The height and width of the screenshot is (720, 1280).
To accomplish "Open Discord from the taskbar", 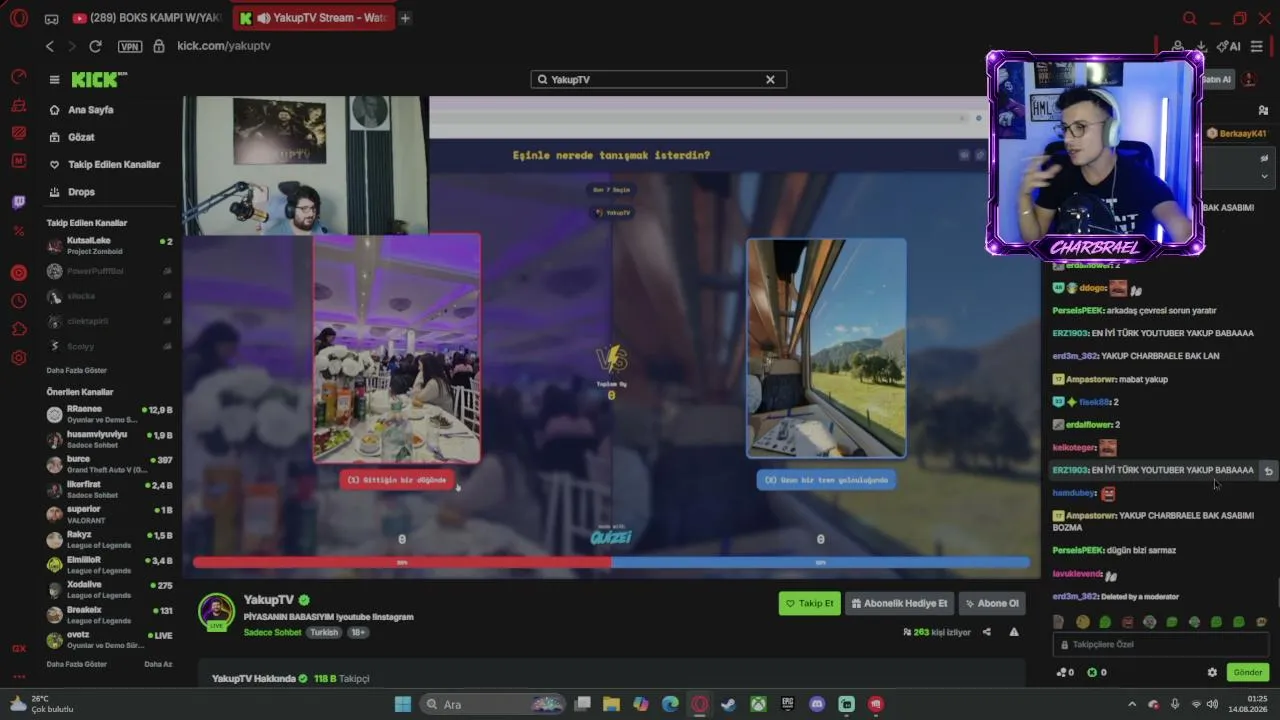I will click(817, 704).
